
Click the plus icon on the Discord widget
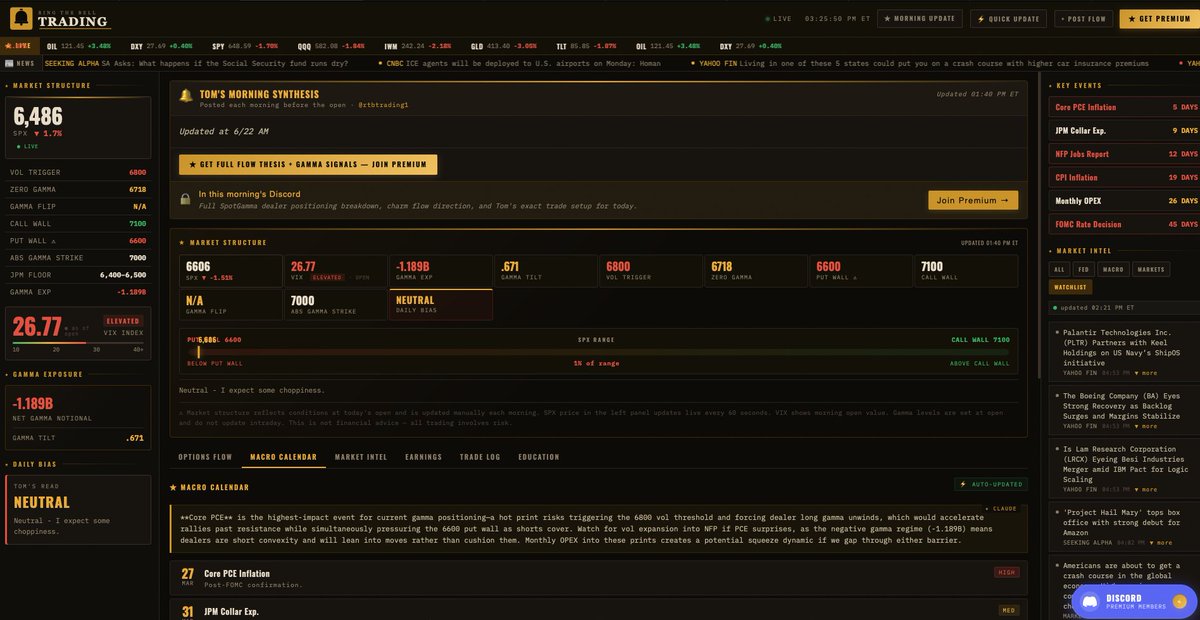click(1179, 602)
